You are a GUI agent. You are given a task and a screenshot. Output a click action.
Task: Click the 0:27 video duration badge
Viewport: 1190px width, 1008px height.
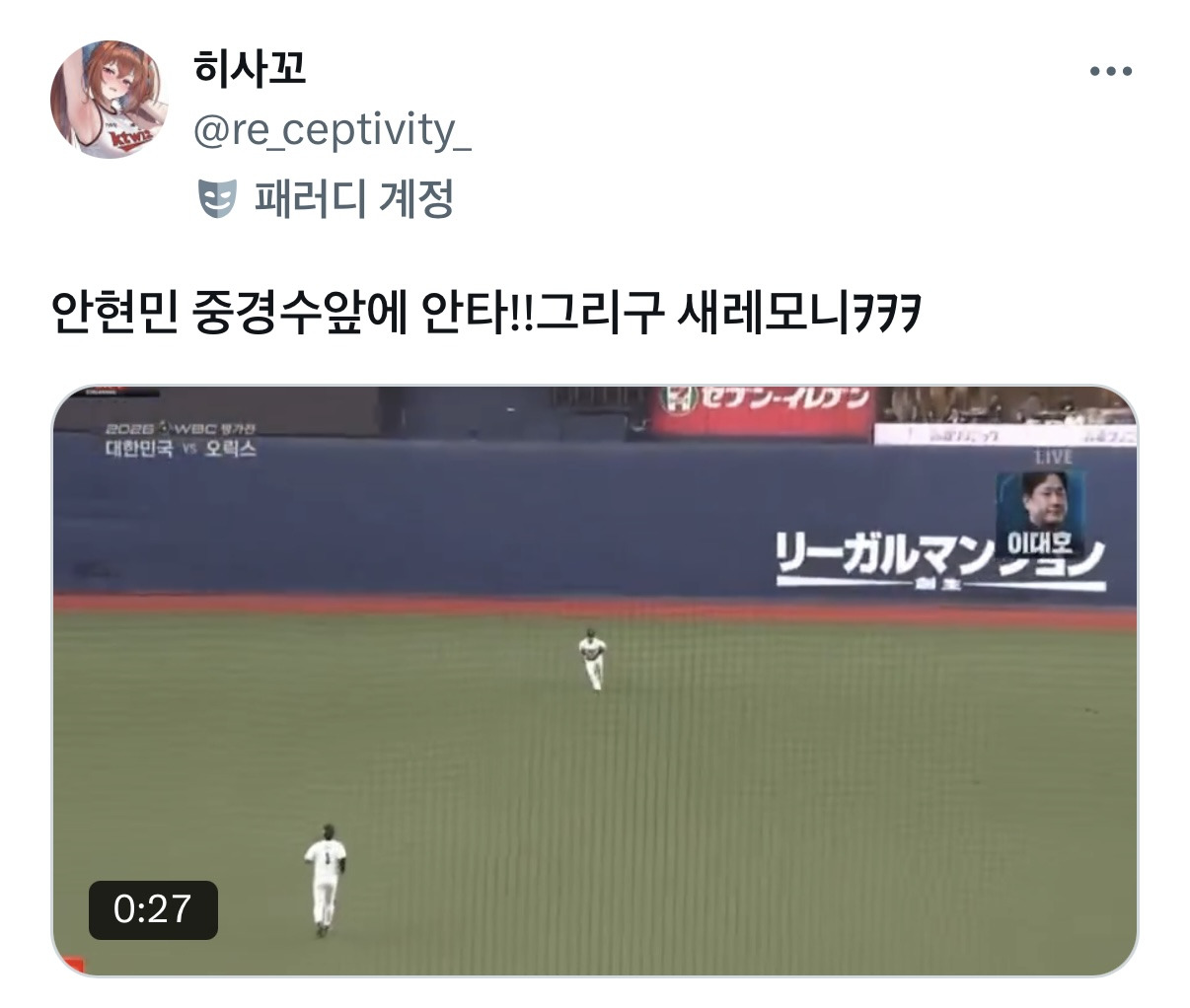pyautogui.click(x=153, y=909)
